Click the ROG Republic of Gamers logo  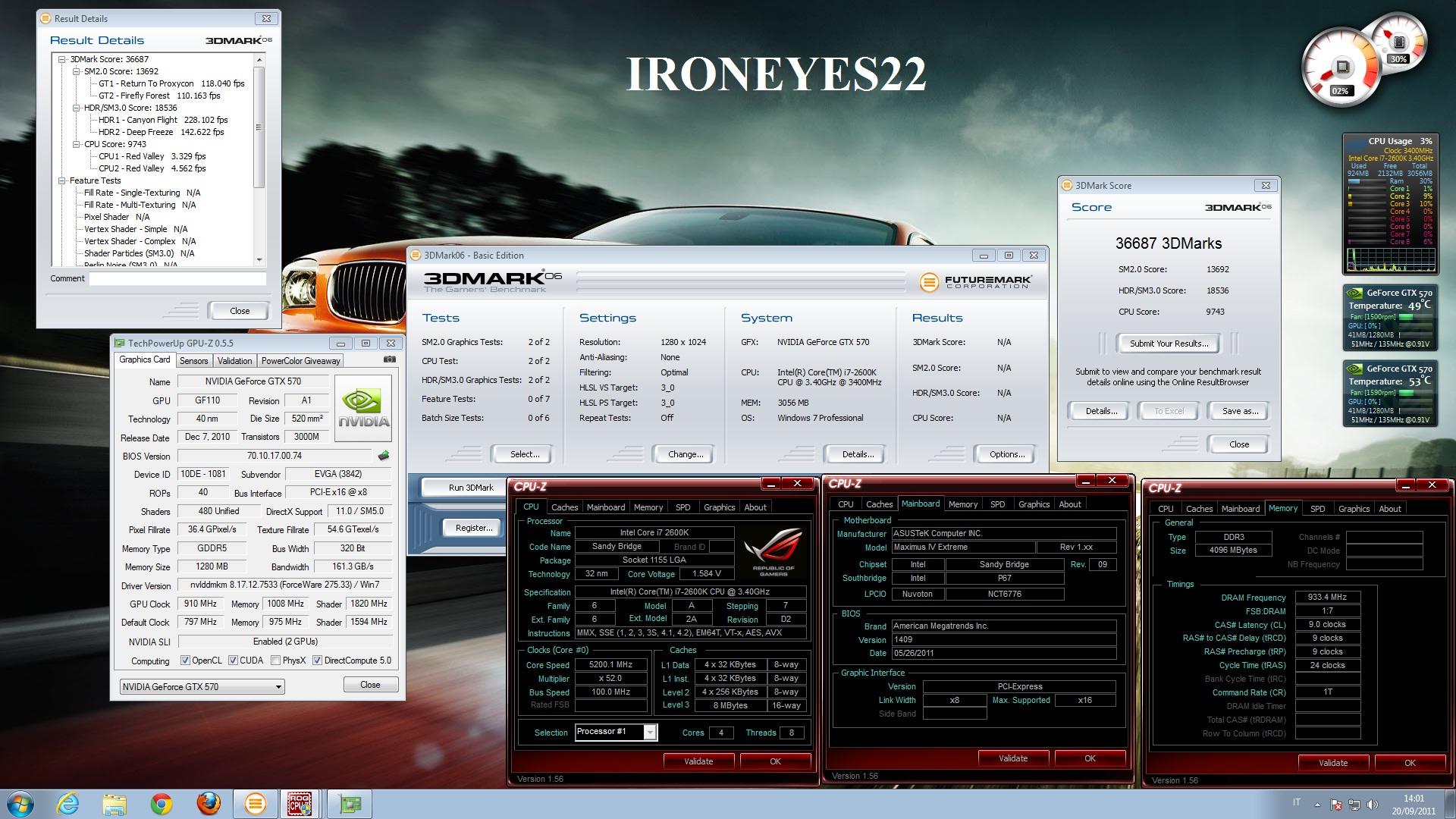(773, 552)
